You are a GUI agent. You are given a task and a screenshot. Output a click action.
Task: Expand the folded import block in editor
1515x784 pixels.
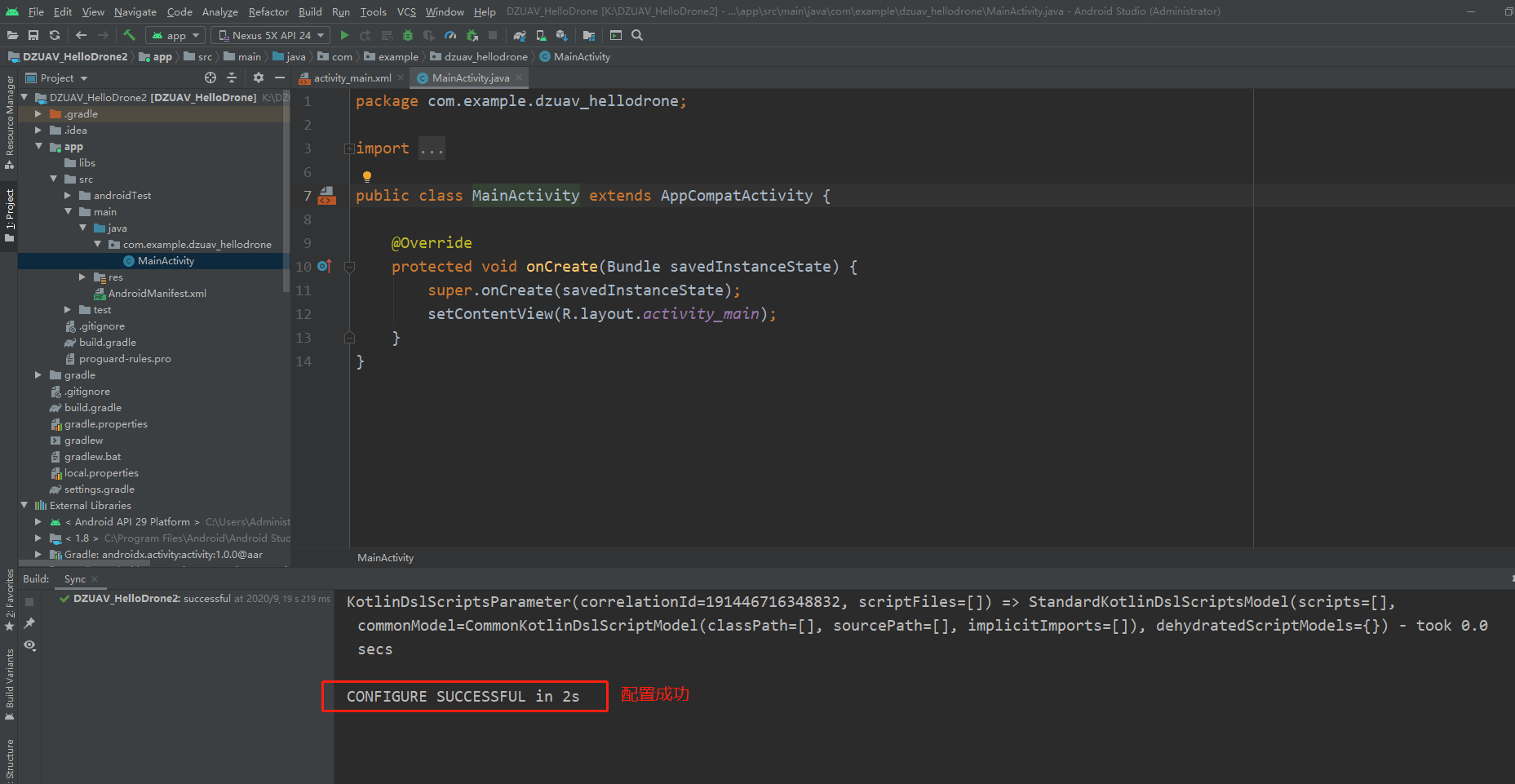pos(349,148)
